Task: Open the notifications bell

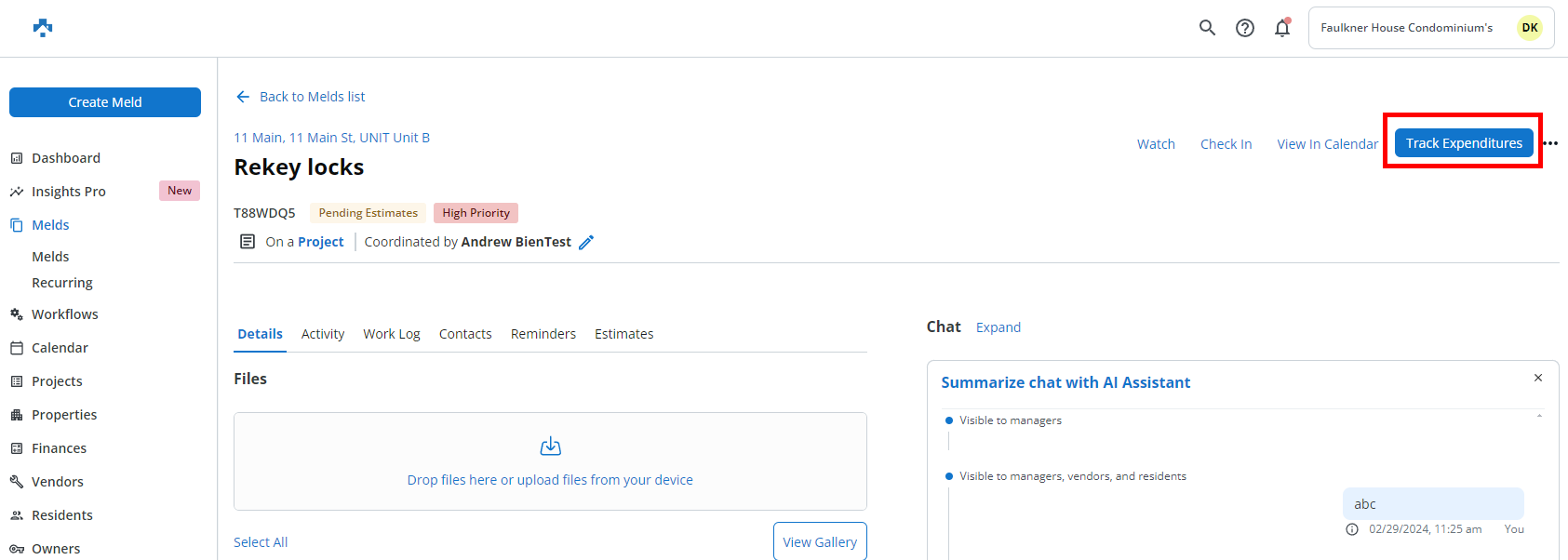Action: [x=1282, y=28]
